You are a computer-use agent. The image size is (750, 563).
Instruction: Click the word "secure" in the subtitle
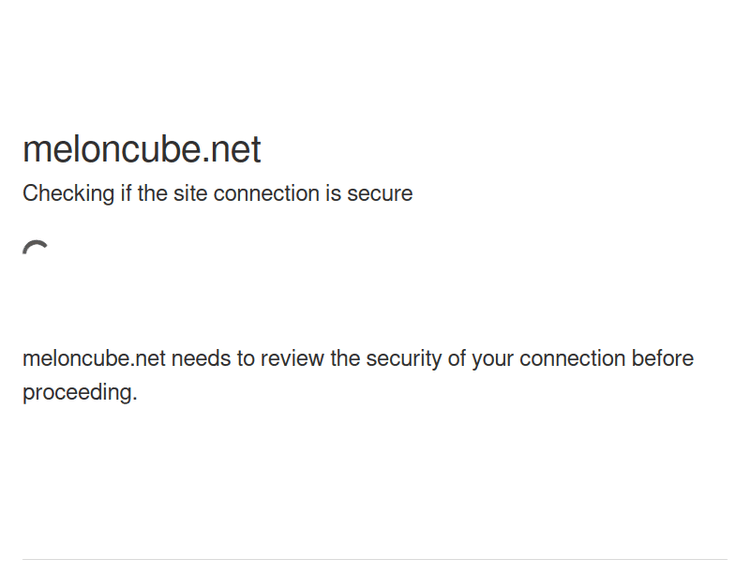point(379,194)
